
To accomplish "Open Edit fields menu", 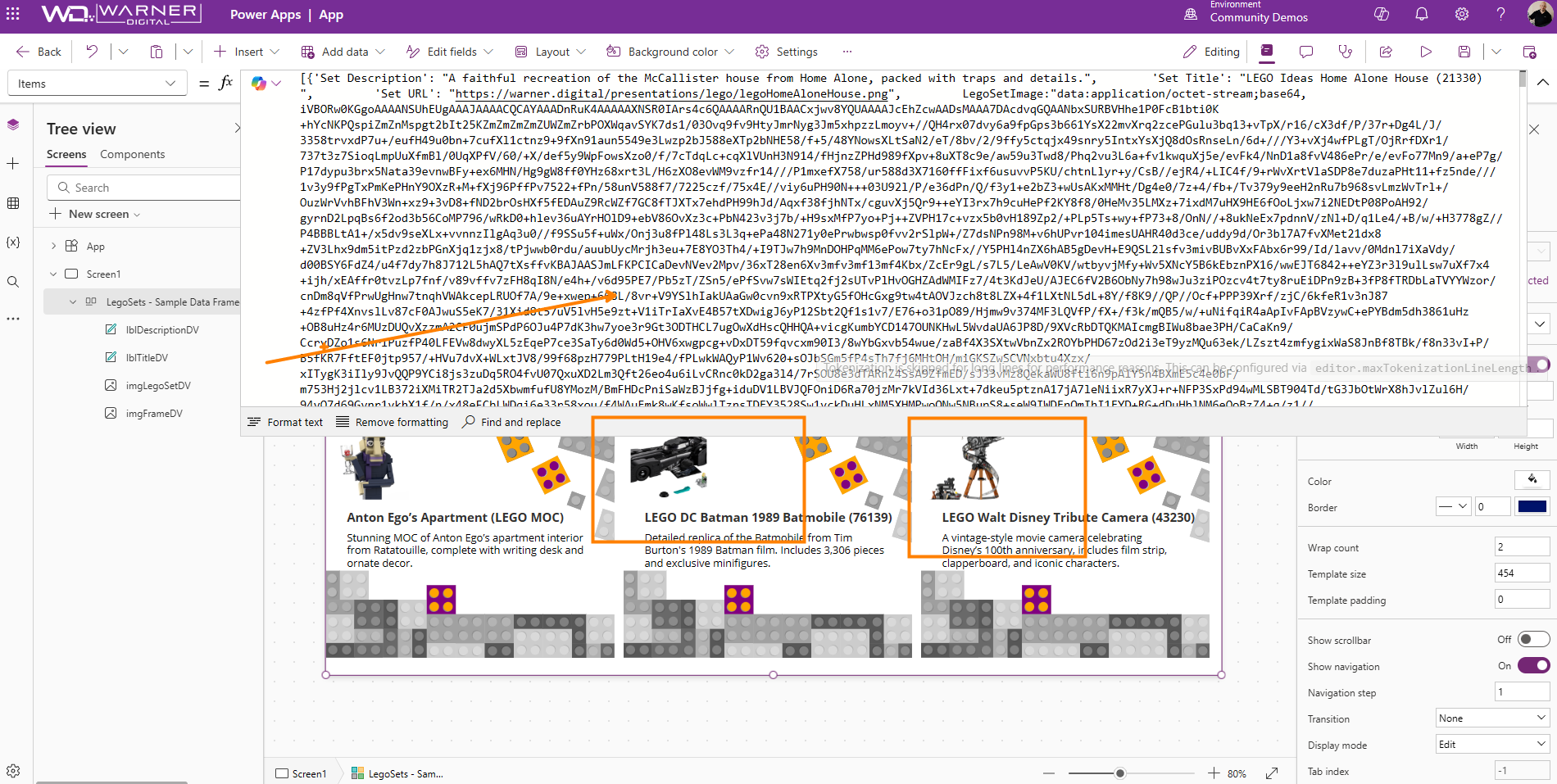I will (450, 52).
